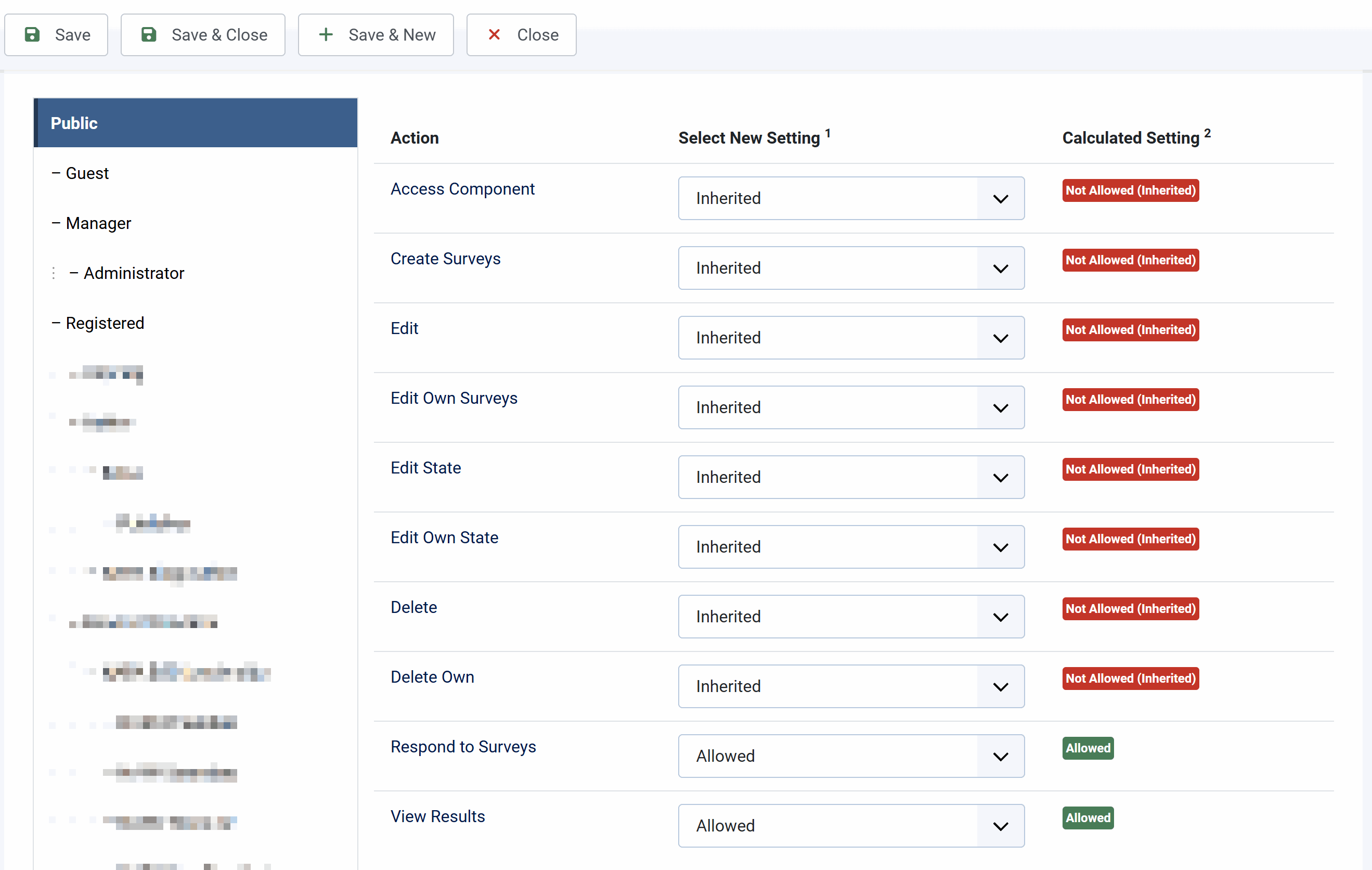Screen dimensions: 1372x870
Task: Switch to the Guest group
Action: (x=87, y=173)
